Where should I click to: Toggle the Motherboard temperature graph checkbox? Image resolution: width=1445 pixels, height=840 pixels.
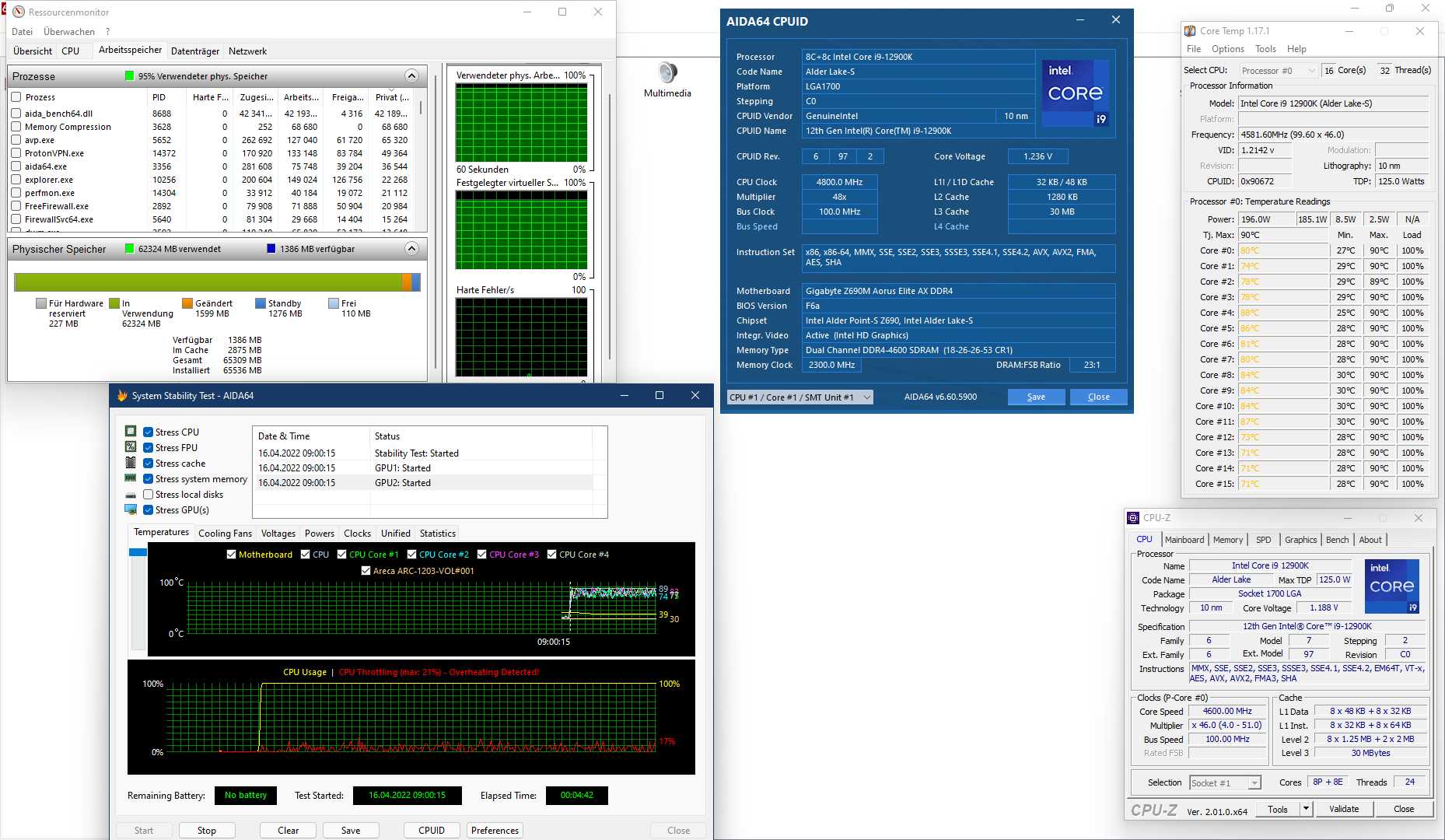click(x=231, y=555)
